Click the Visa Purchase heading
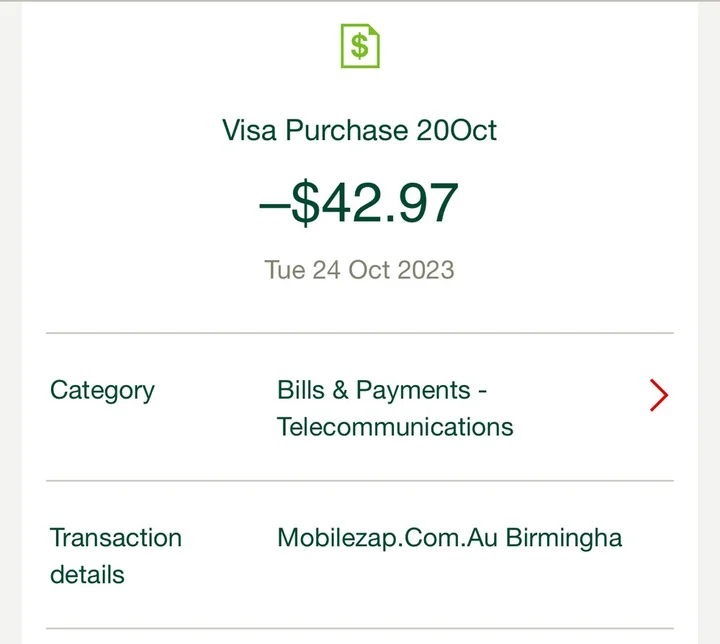The width and height of the screenshot is (720, 644). [x=359, y=130]
